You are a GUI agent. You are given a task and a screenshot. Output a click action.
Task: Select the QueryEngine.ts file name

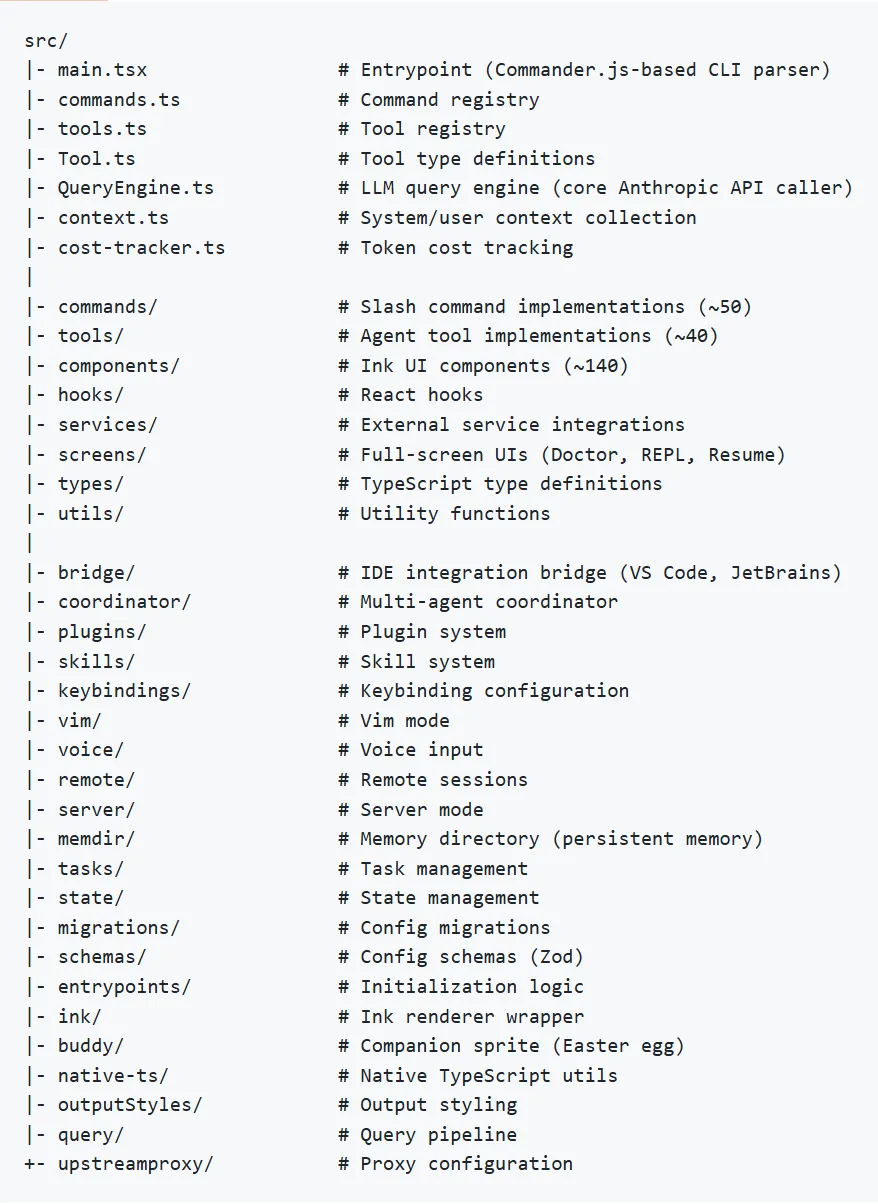click(x=136, y=188)
